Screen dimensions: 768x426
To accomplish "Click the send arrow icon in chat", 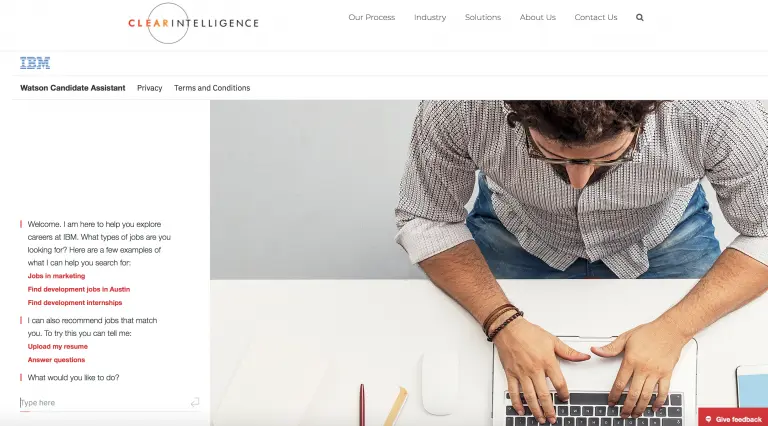I will pos(195,402).
